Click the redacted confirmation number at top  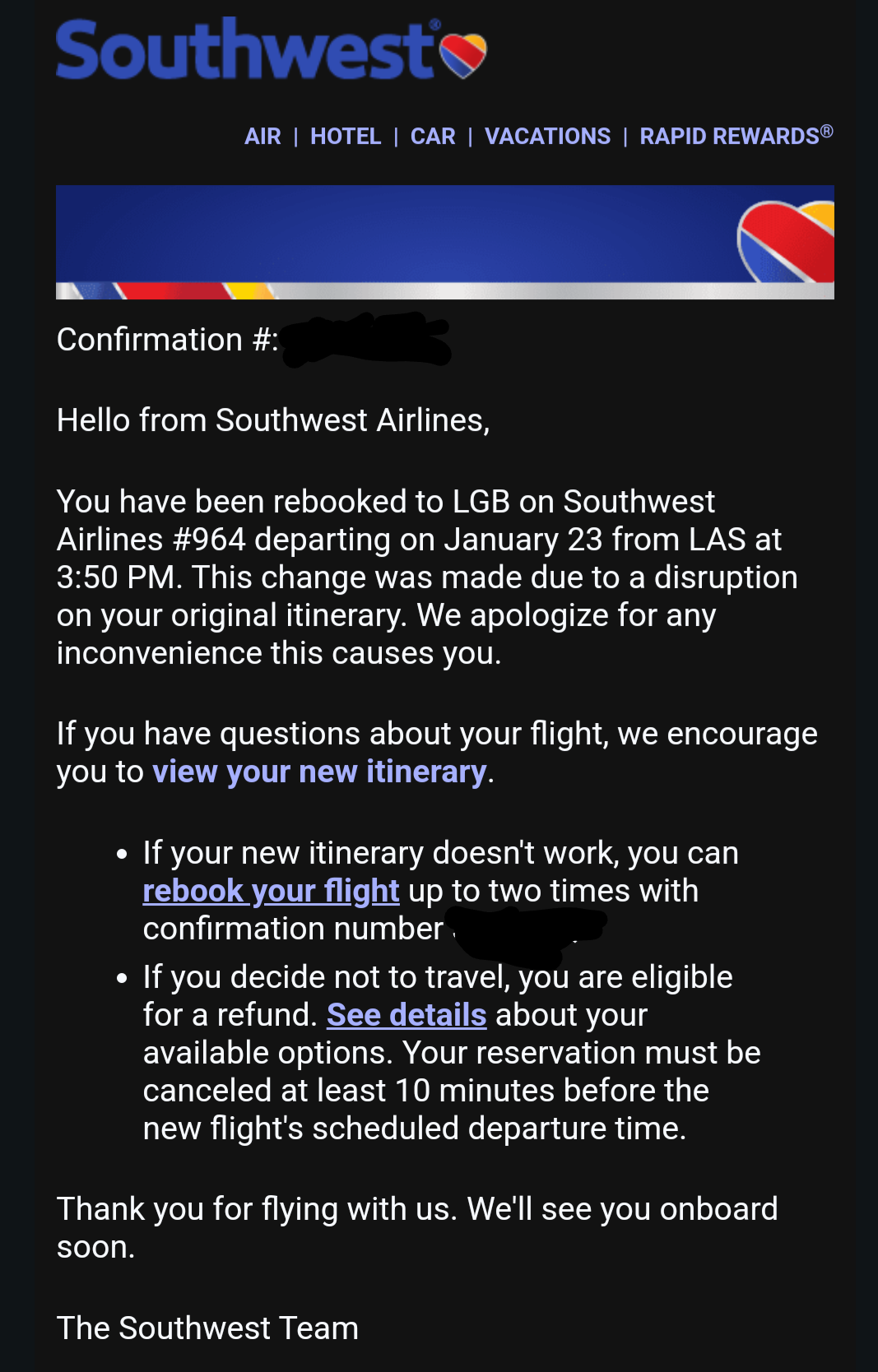tap(366, 339)
